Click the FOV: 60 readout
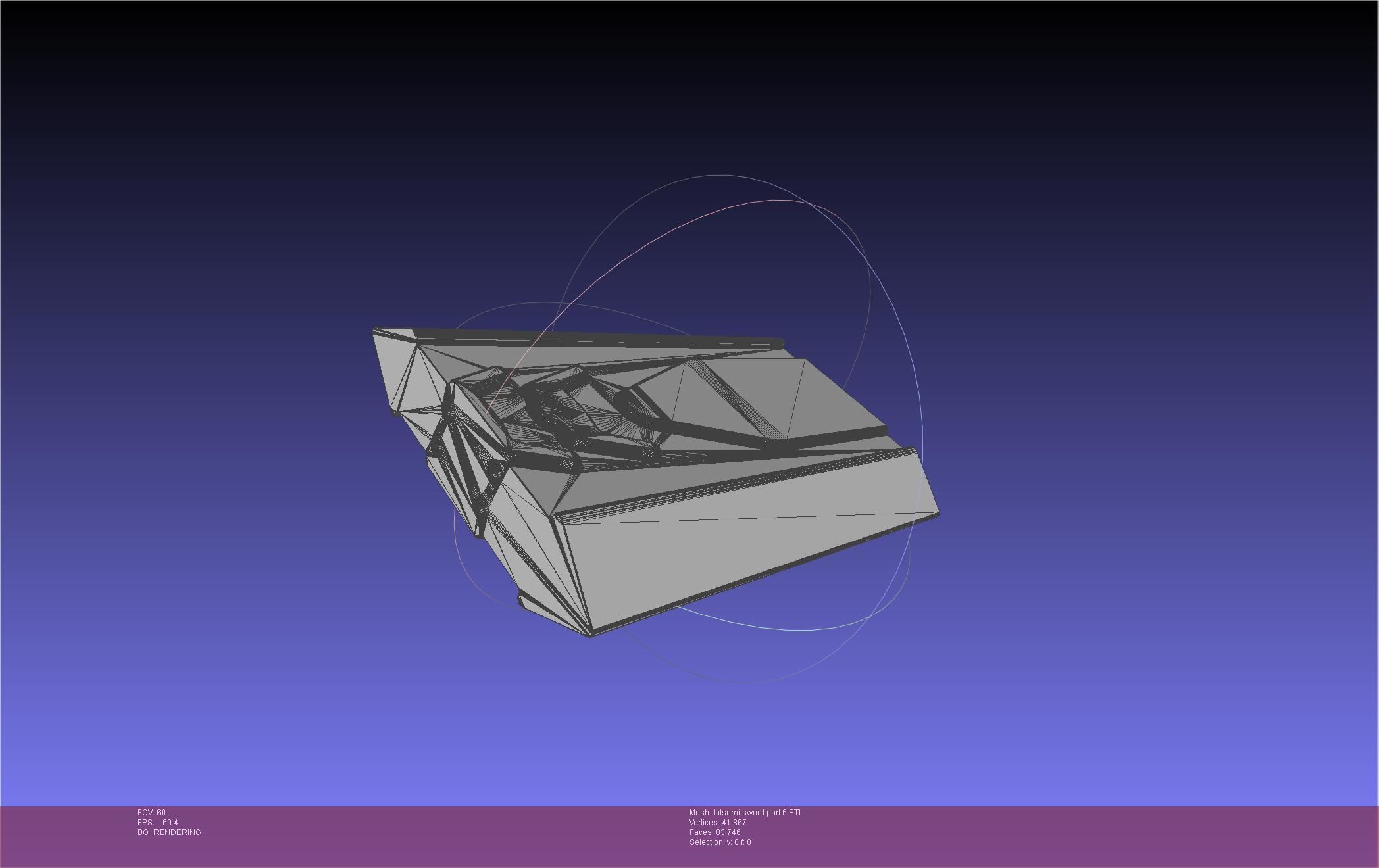This screenshot has height=868, width=1379. coord(151,813)
